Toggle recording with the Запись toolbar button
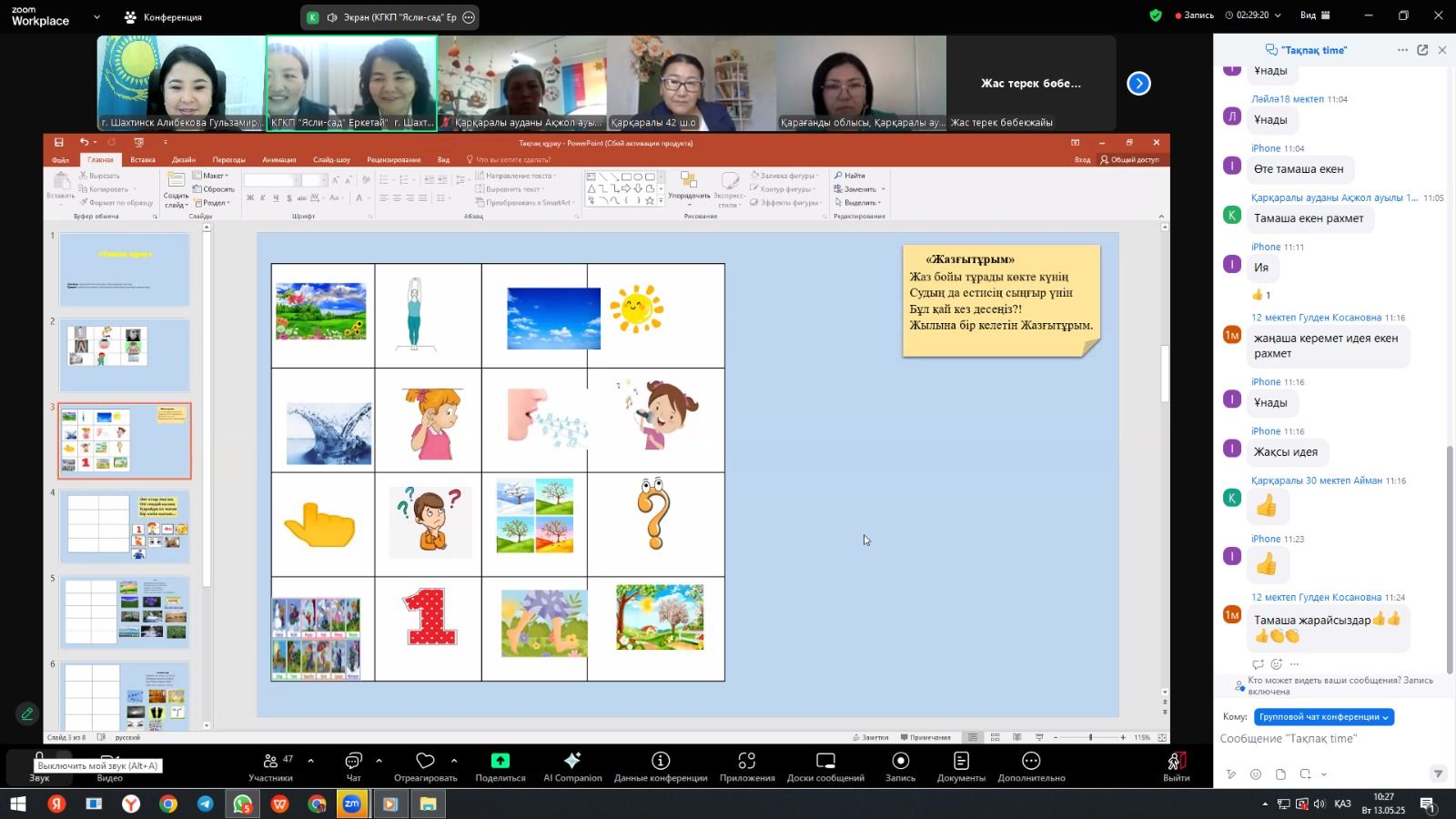Image resolution: width=1456 pixels, height=819 pixels. (900, 761)
